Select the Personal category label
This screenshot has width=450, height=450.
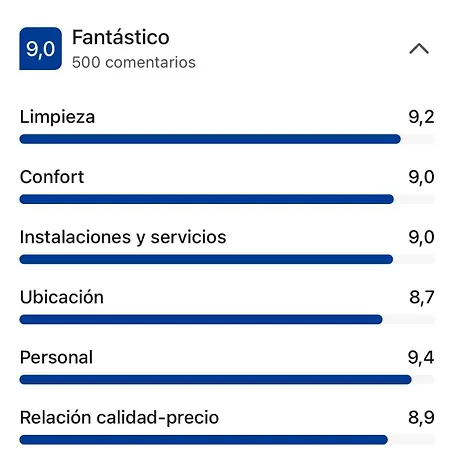click(x=56, y=357)
